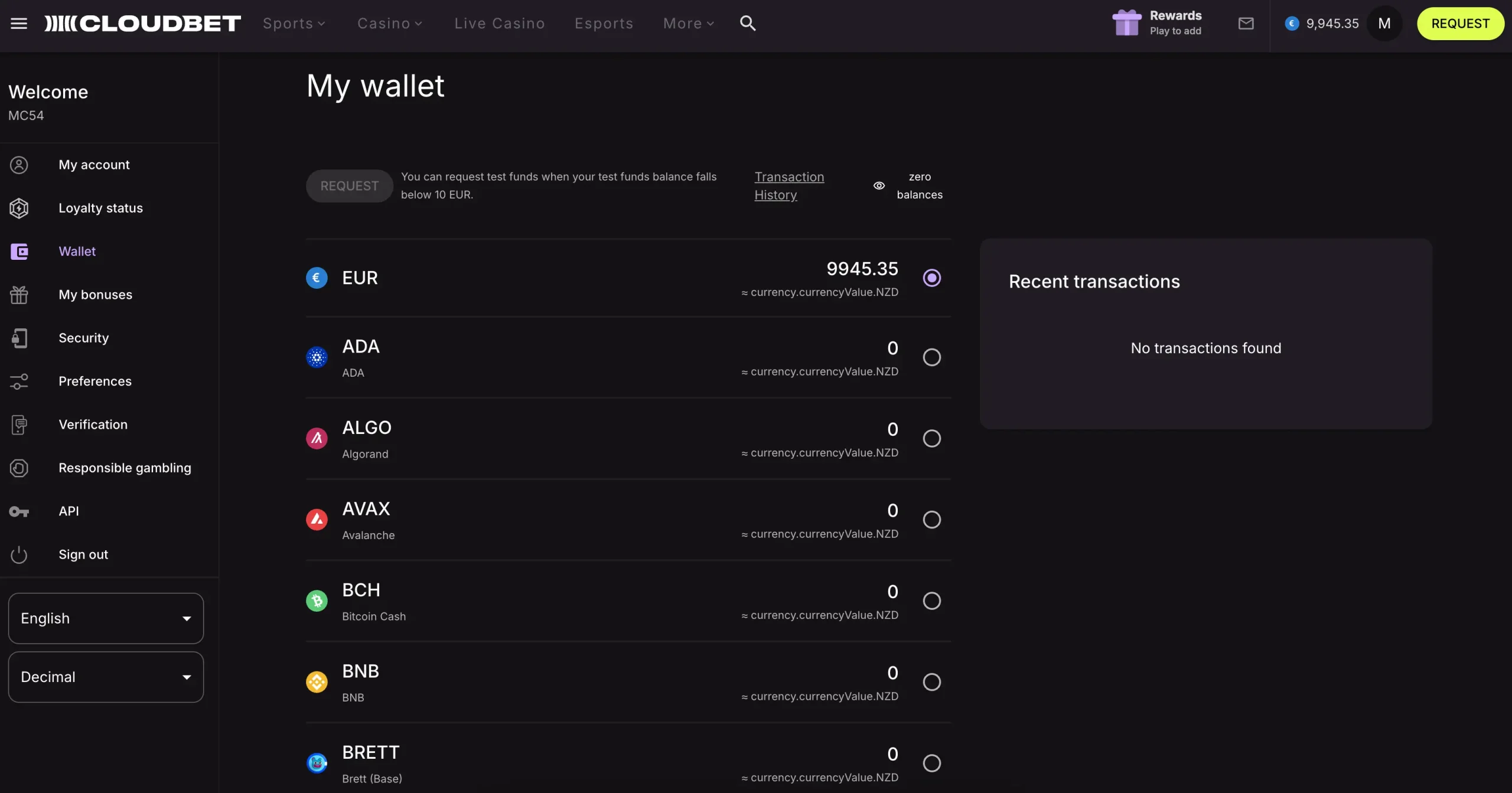
Task: Open the hamburger menu icon
Action: click(x=19, y=23)
